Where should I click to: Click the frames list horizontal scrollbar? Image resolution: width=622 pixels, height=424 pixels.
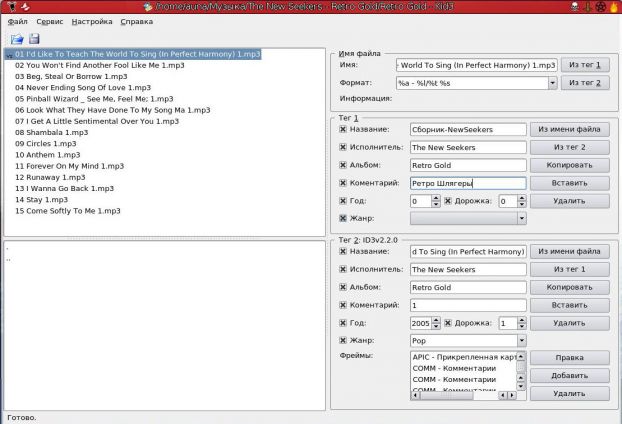tap(464, 395)
